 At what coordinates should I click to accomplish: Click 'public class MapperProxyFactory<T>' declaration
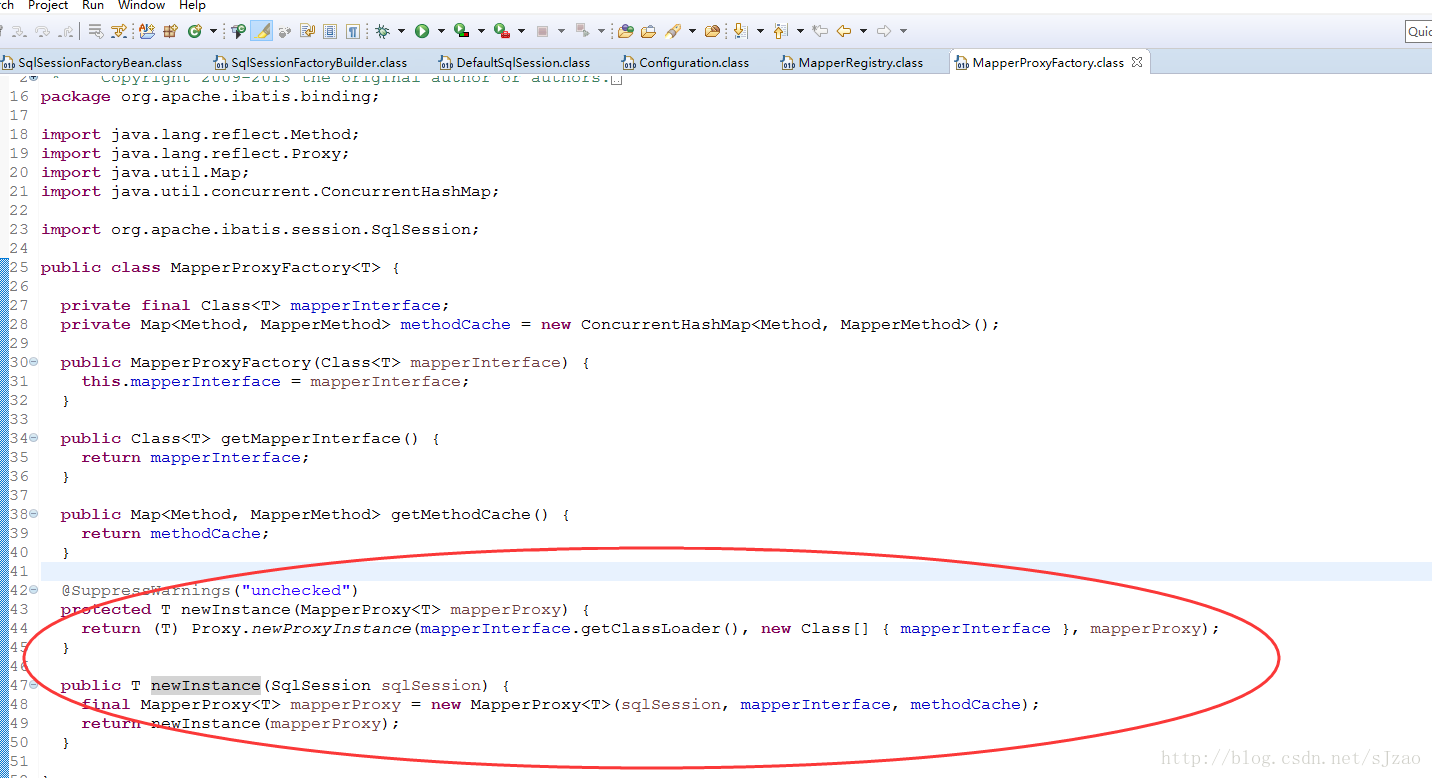click(x=210, y=268)
